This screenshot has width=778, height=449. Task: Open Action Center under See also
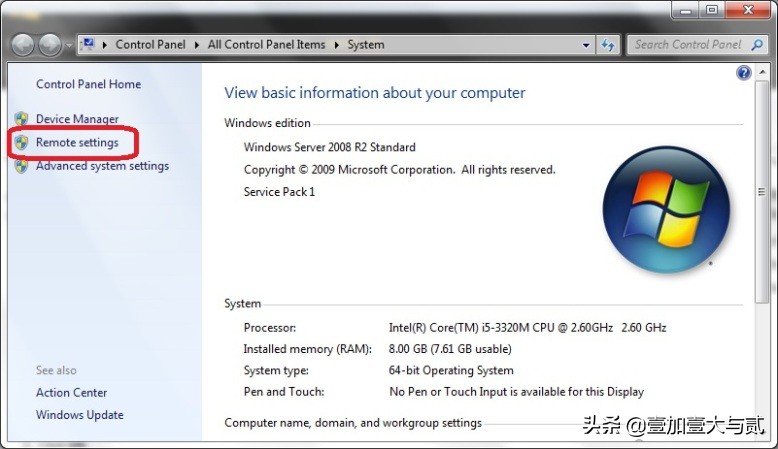(x=71, y=392)
